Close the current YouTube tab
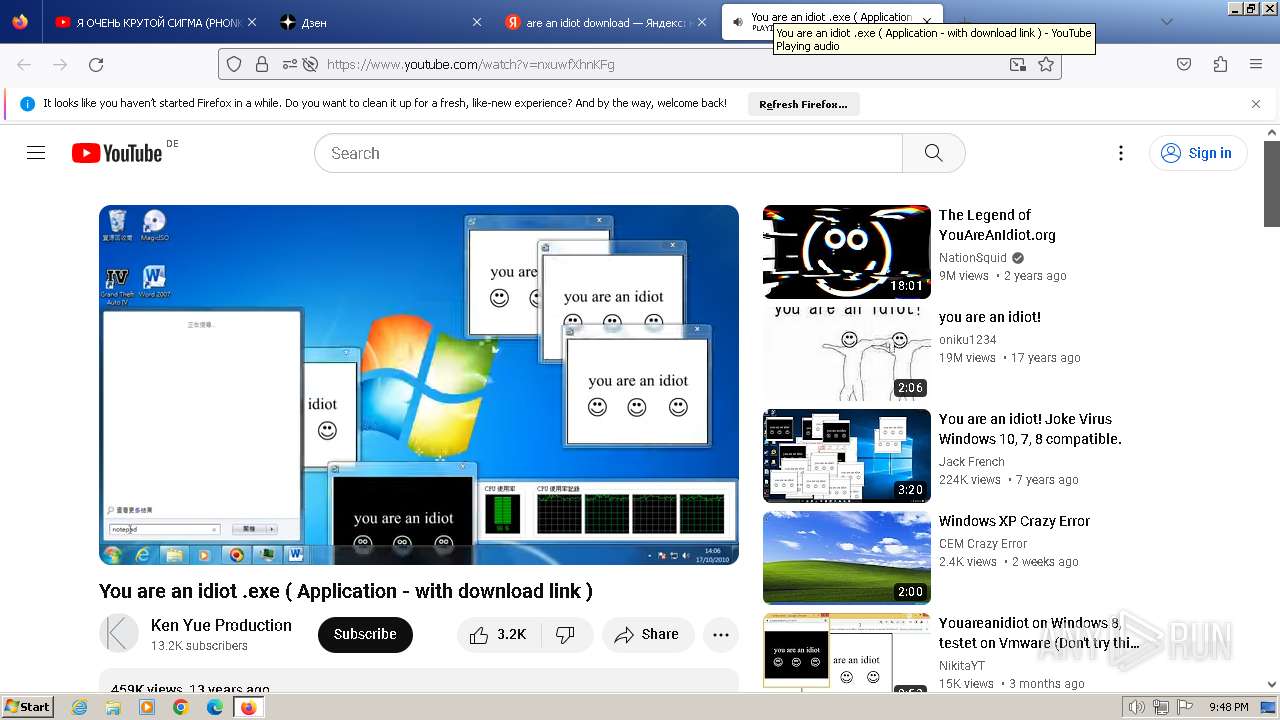 point(927,22)
